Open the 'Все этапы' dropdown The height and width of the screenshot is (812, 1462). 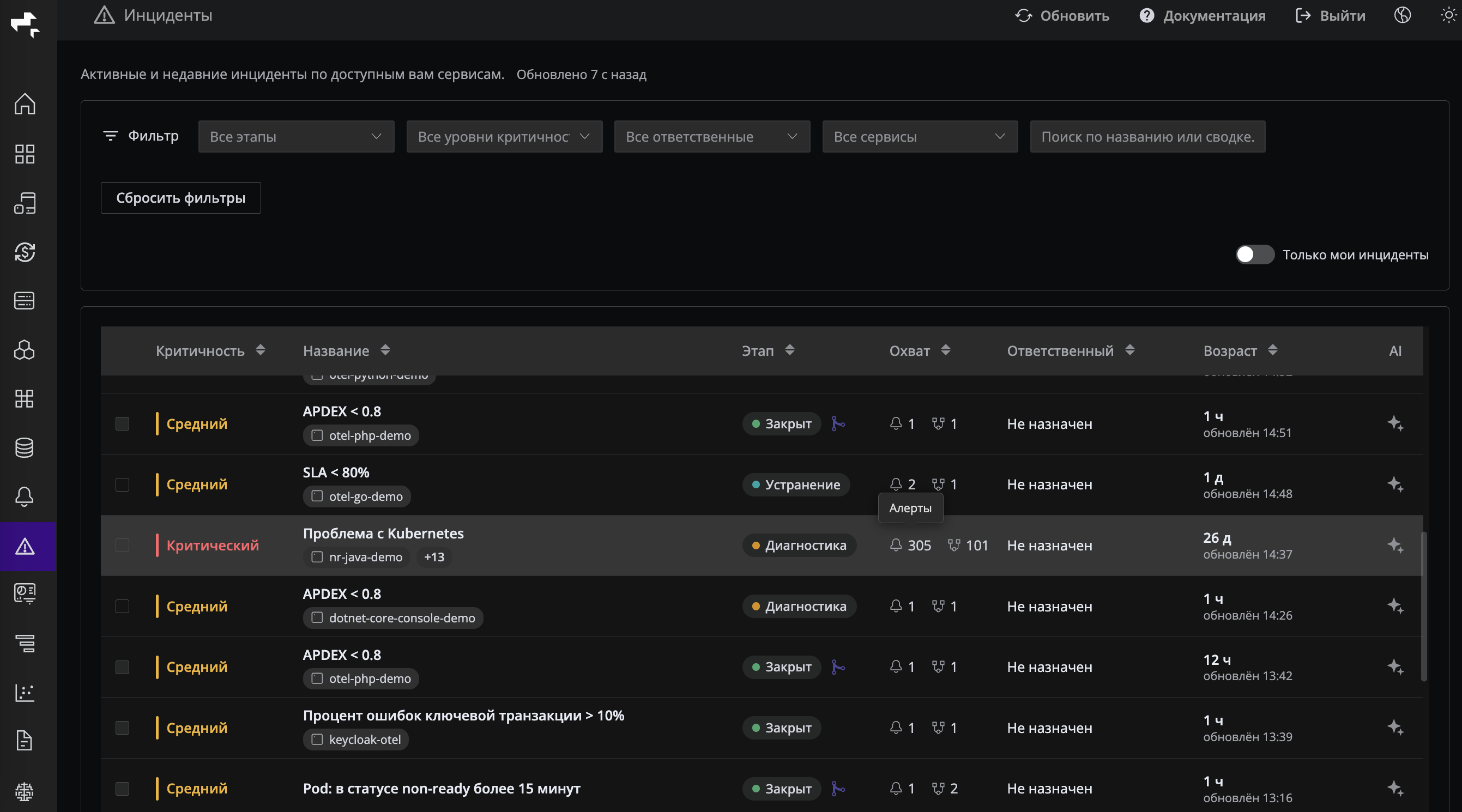click(296, 137)
